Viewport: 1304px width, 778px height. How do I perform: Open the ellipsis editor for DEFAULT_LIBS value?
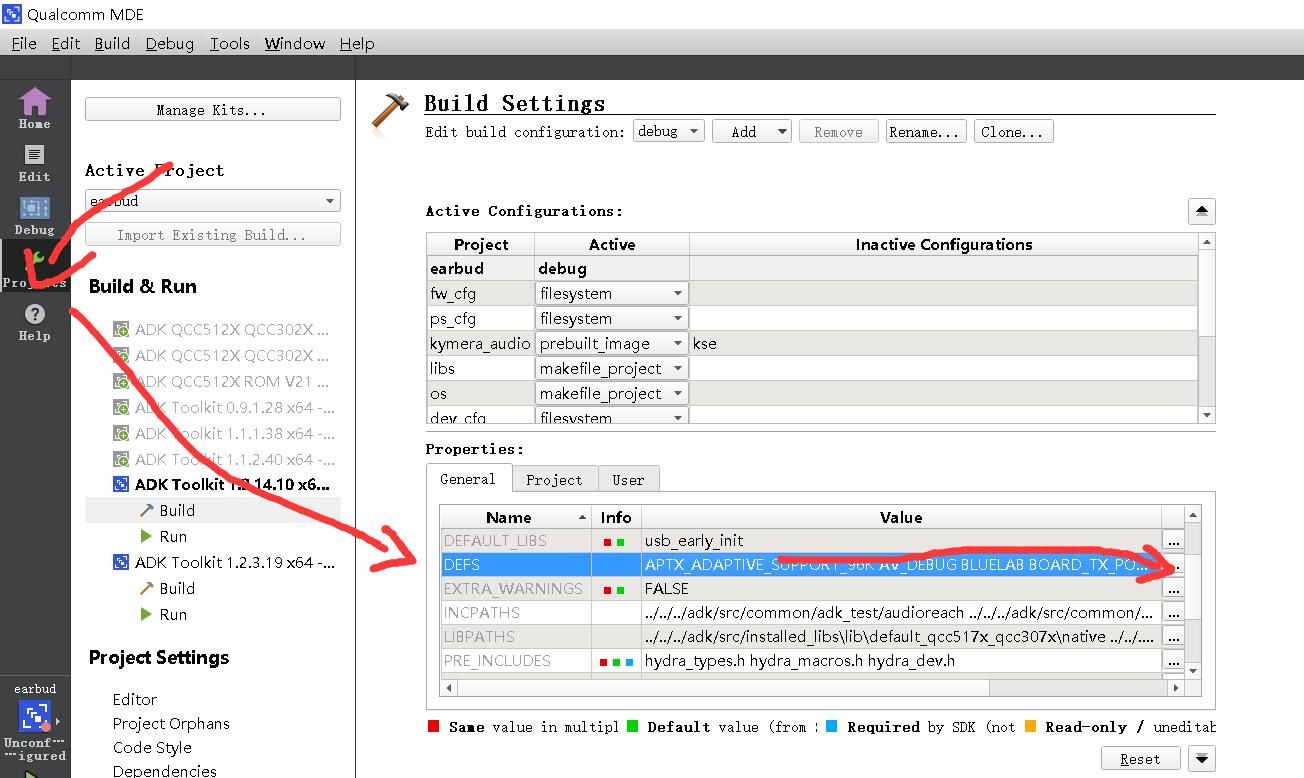pyautogui.click(x=1173, y=541)
